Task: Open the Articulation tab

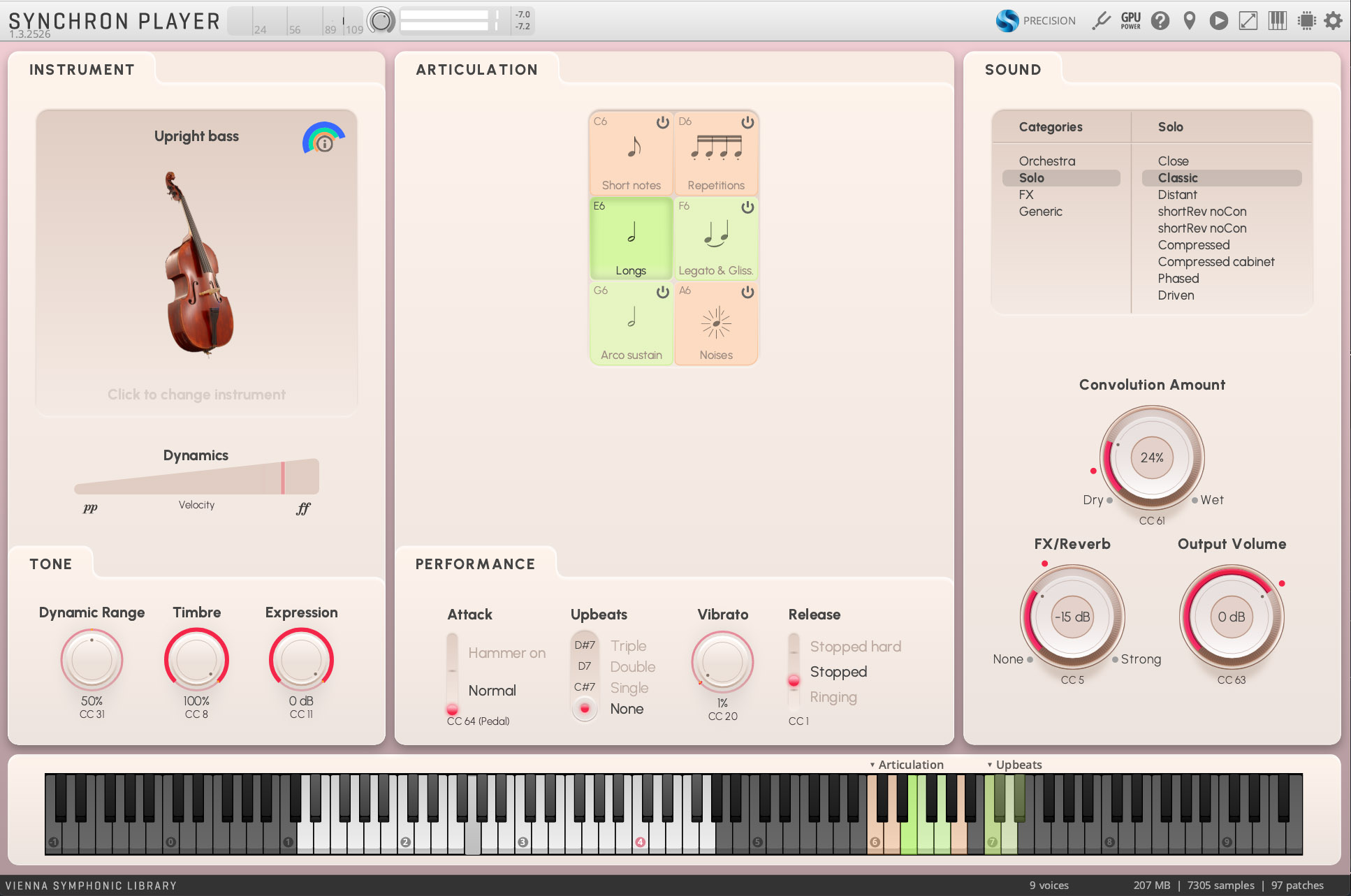Action: [x=476, y=70]
